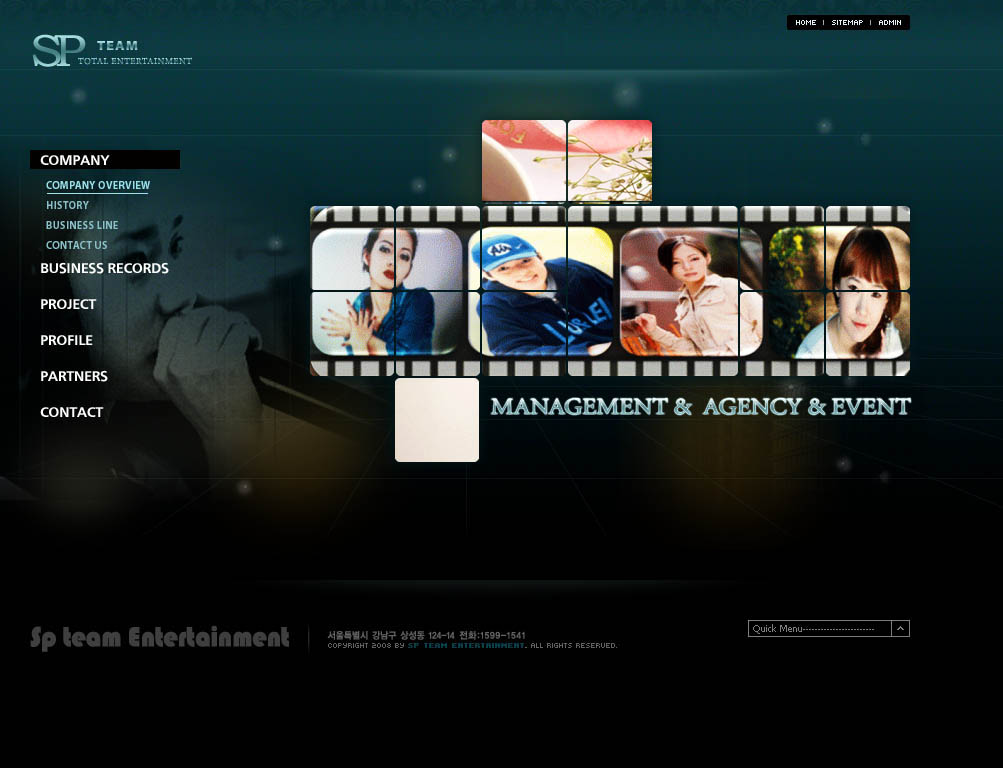Open the Contact menu section
The height and width of the screenshot is (768, 1003).
[71, 412]
